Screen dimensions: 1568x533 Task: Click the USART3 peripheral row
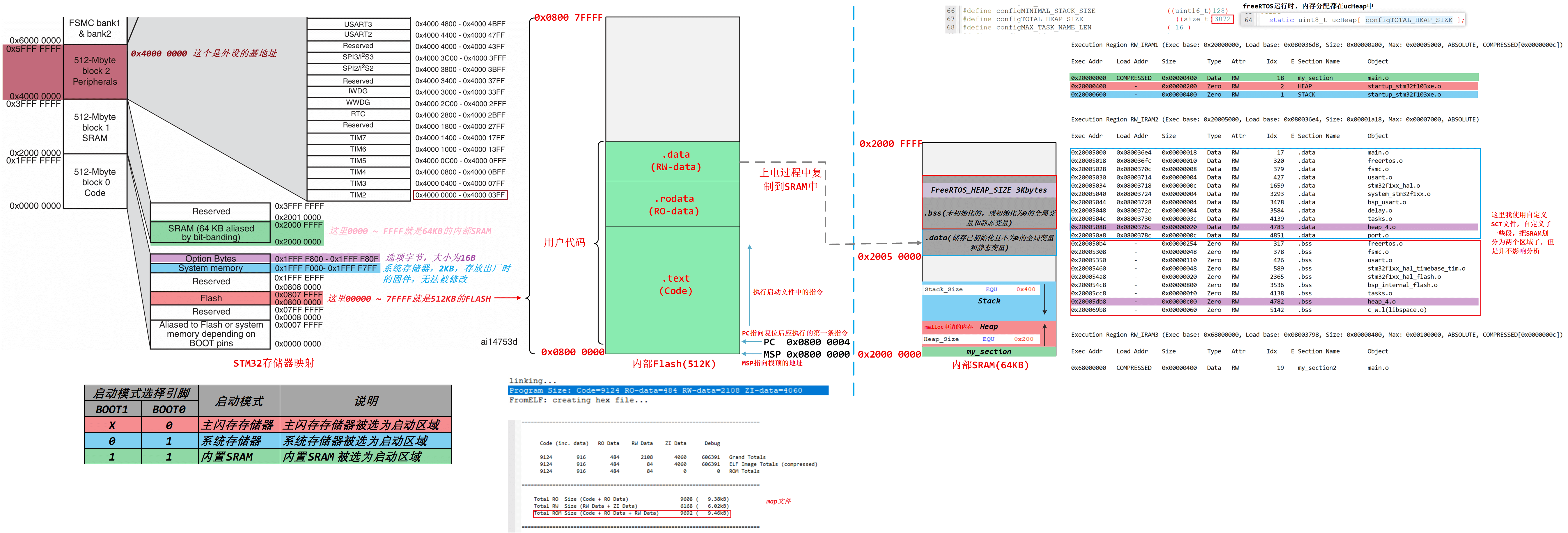(x=358, y=24)
